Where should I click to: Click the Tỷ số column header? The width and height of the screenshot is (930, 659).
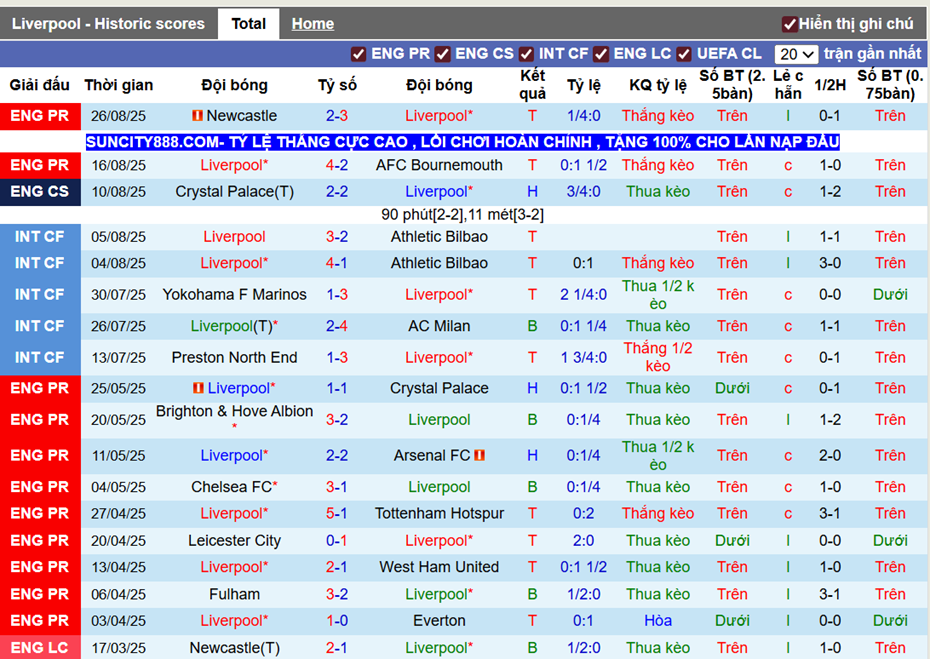[337, 85]
